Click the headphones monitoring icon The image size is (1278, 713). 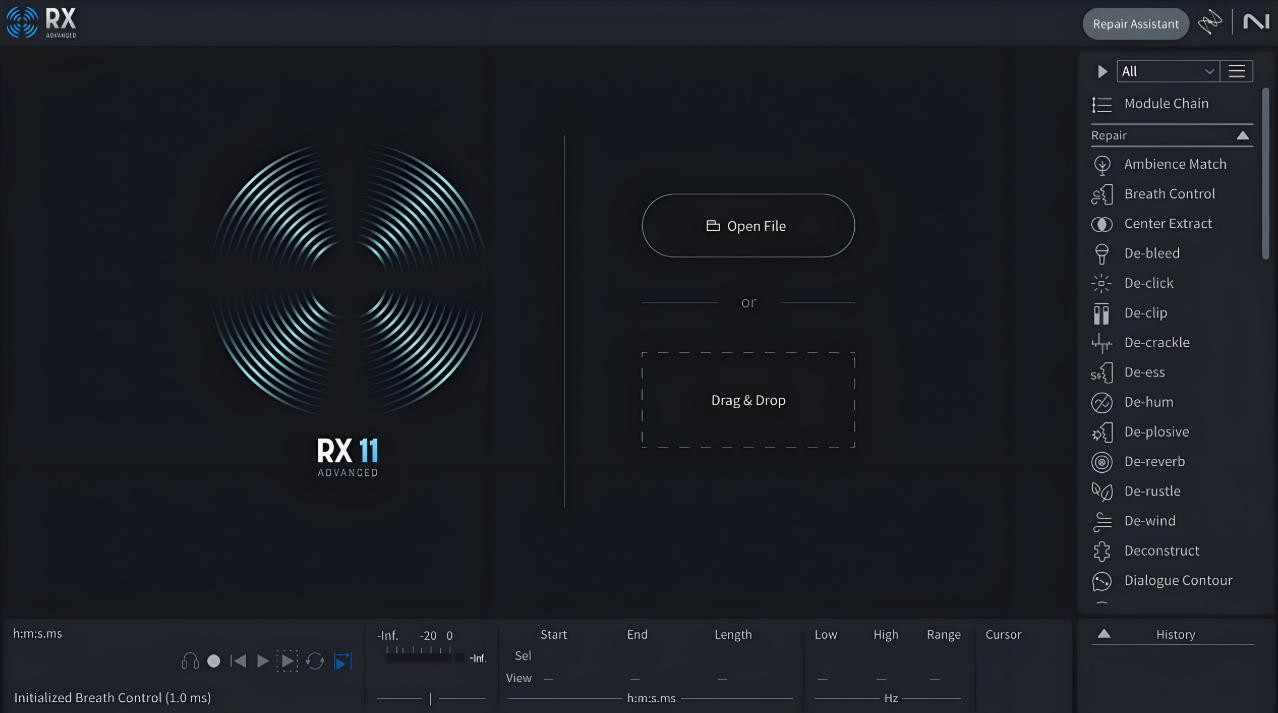pos(189,661)
